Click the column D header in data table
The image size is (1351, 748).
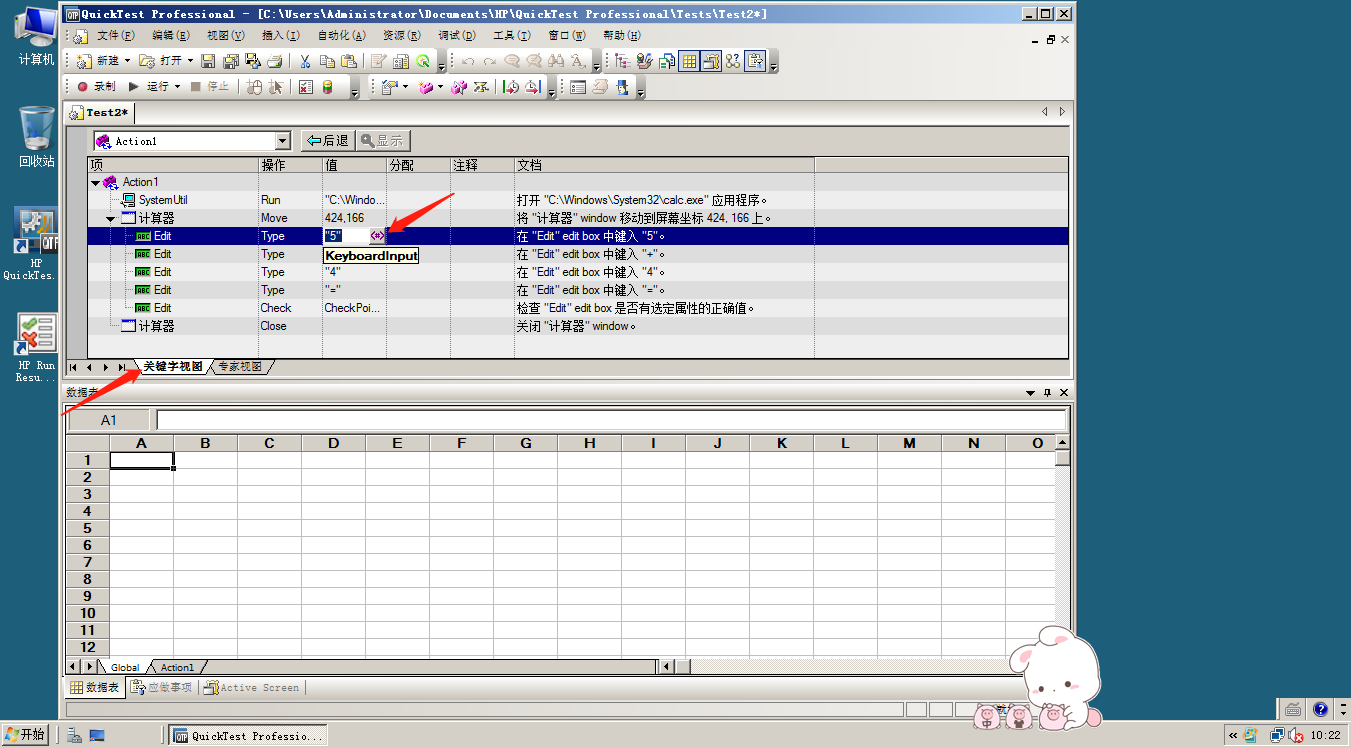click(x=333, y=443)
